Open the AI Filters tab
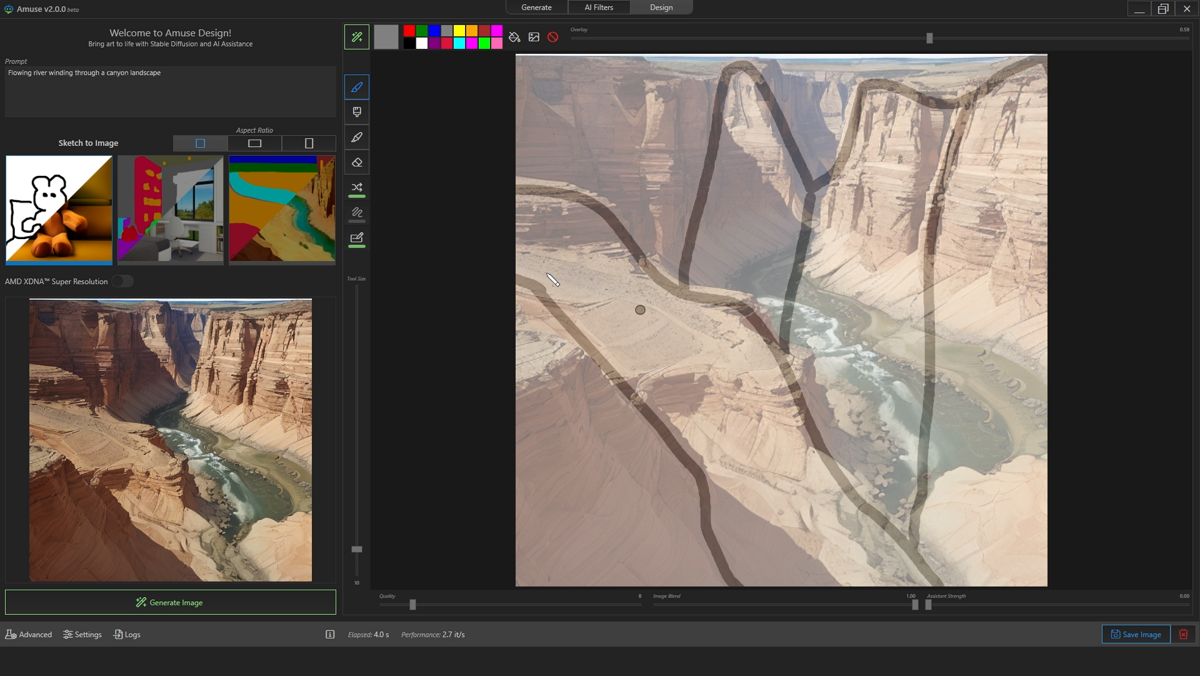The height and width of the screenshot is (676, 1200). (599, 7)
